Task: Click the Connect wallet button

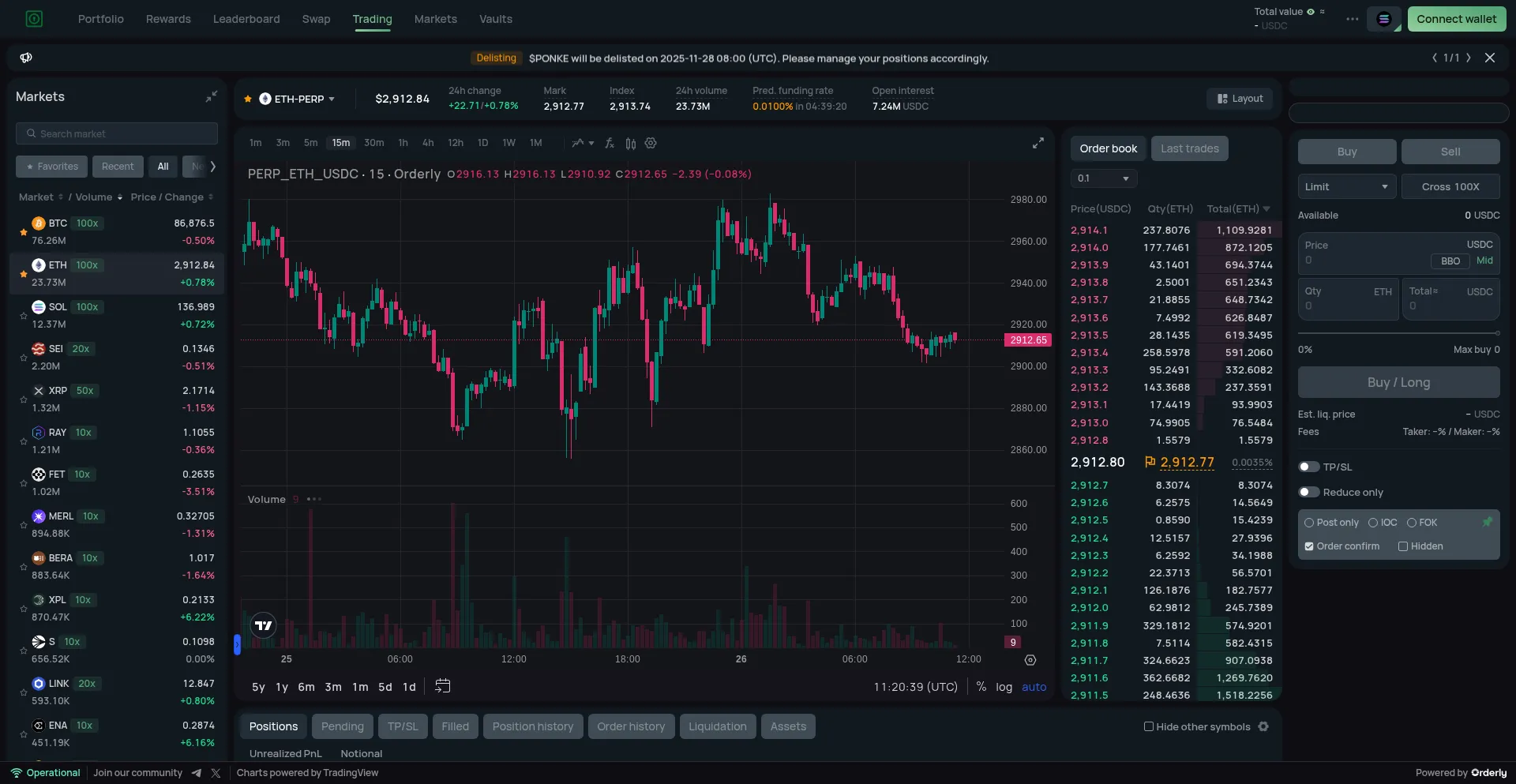Action: point(1456,19)
